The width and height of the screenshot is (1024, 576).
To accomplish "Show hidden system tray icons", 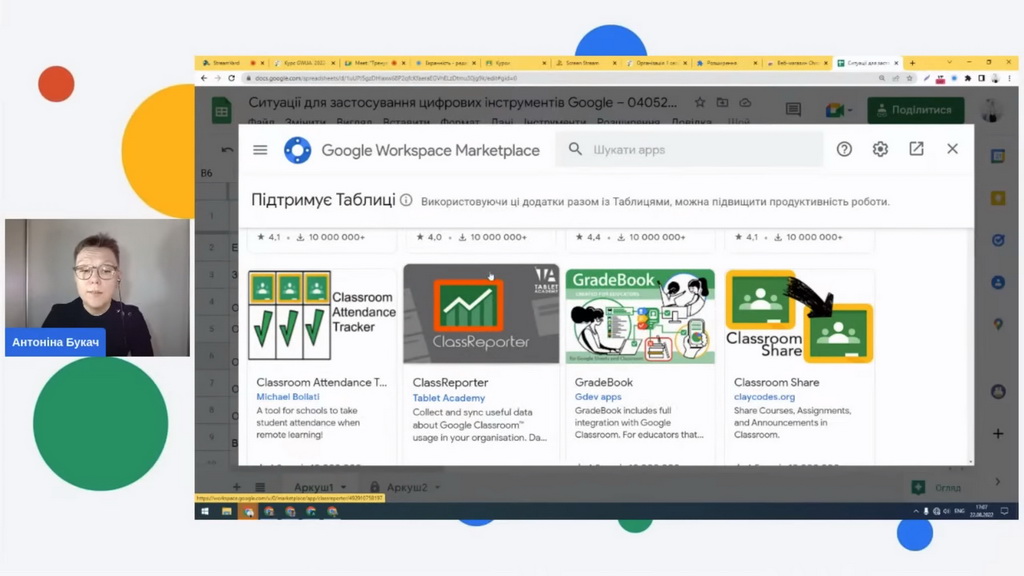I will click(x=916, y=511).
